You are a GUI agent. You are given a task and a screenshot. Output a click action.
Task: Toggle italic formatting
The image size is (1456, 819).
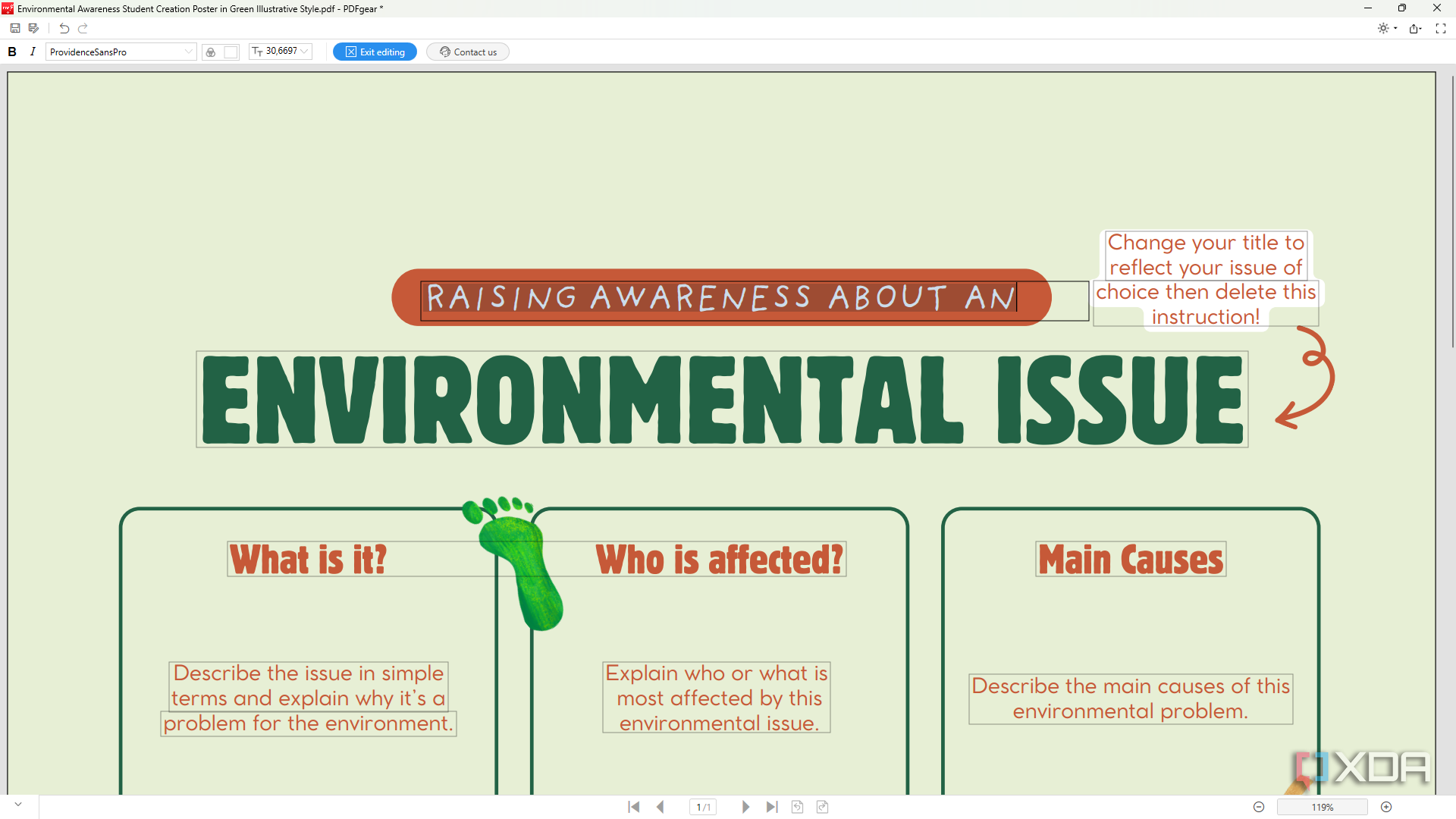pos(33,52)
